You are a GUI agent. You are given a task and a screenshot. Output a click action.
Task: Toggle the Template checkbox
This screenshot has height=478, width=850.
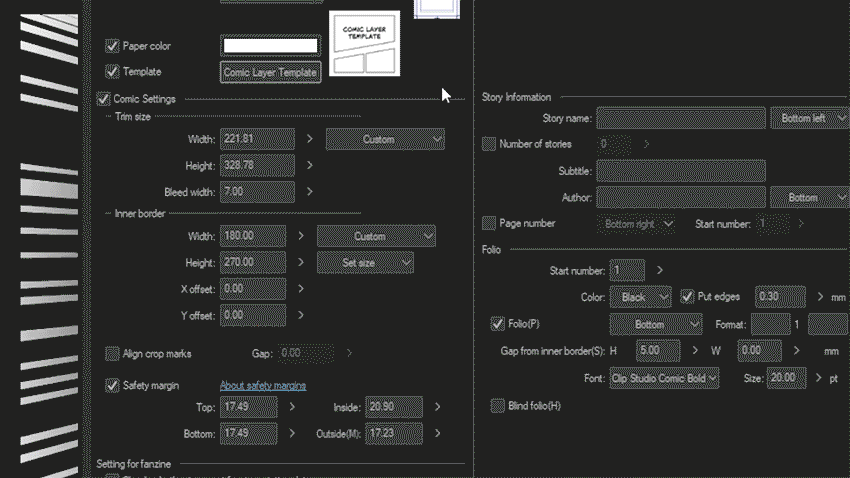(112, 72)
